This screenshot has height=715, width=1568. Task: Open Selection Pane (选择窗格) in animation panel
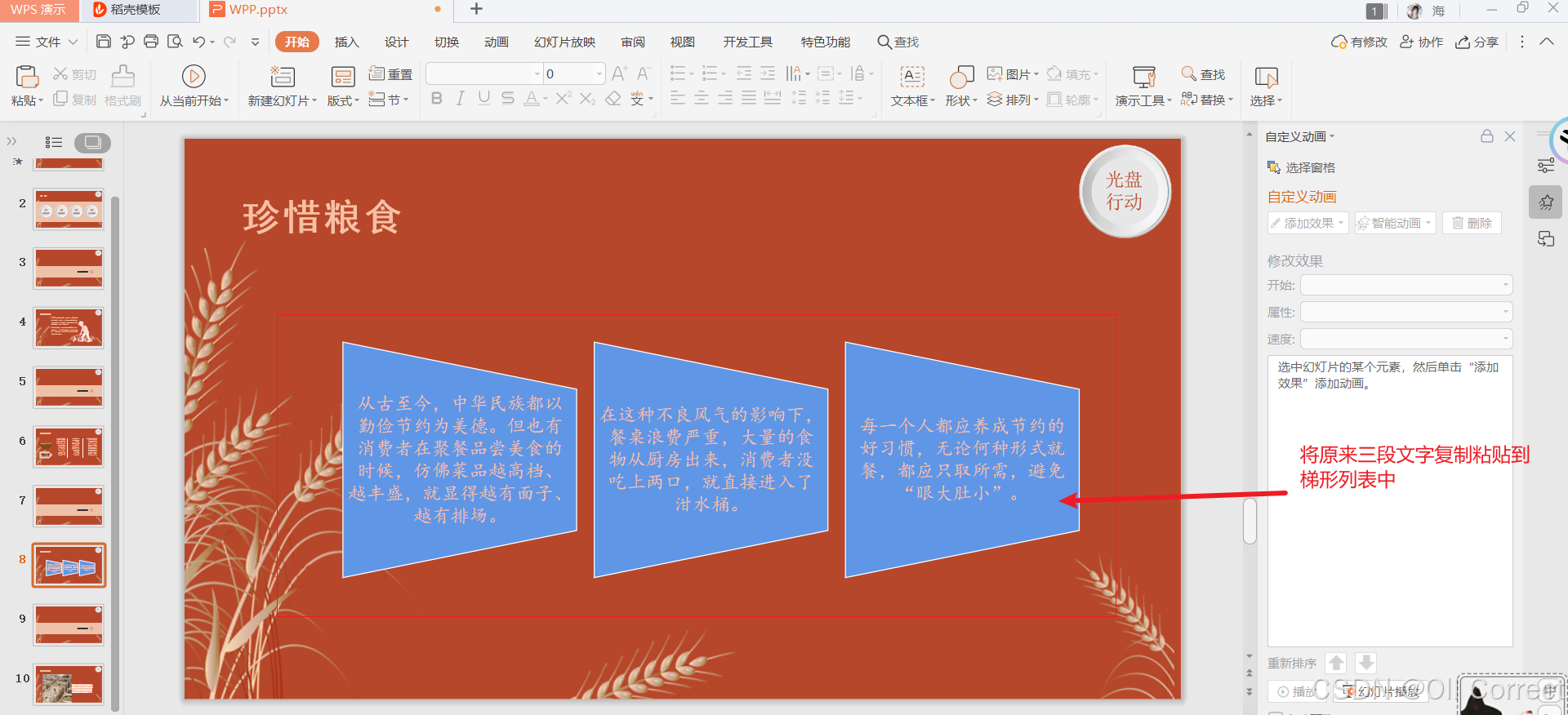[1302, 167]
